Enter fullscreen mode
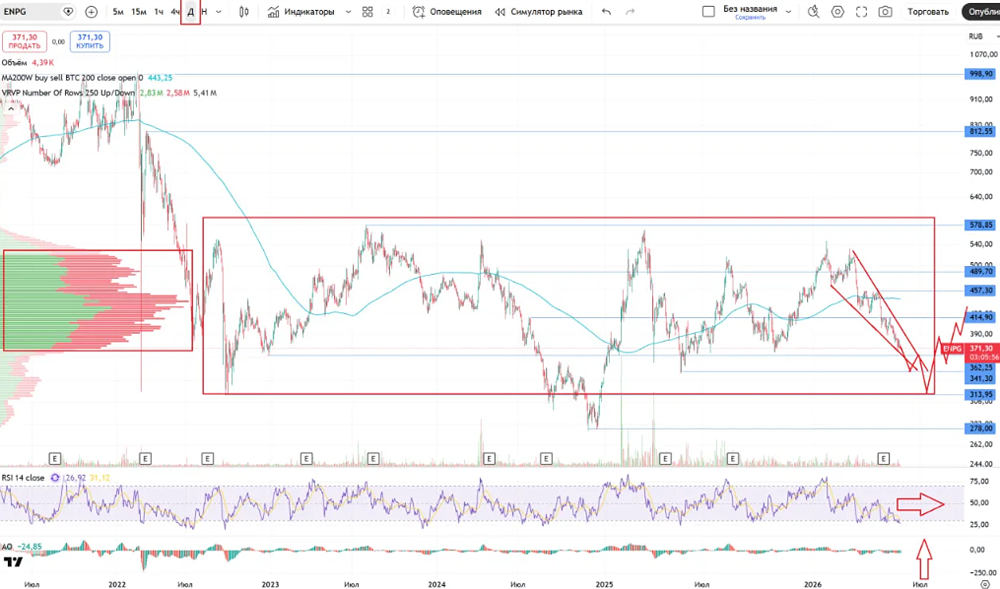The image size is (1000, 589). [x=861, y=11]
